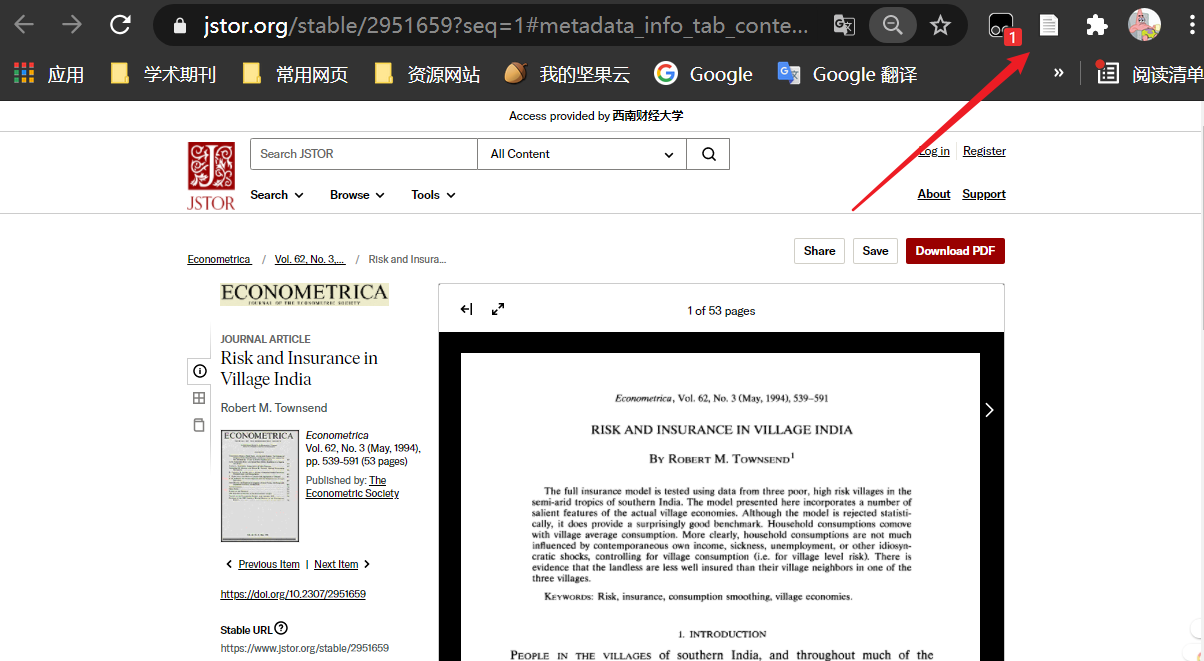This screenshot has height=661, width=1204.
Task: Select the item info tab icon
Action: pos(199,371)
